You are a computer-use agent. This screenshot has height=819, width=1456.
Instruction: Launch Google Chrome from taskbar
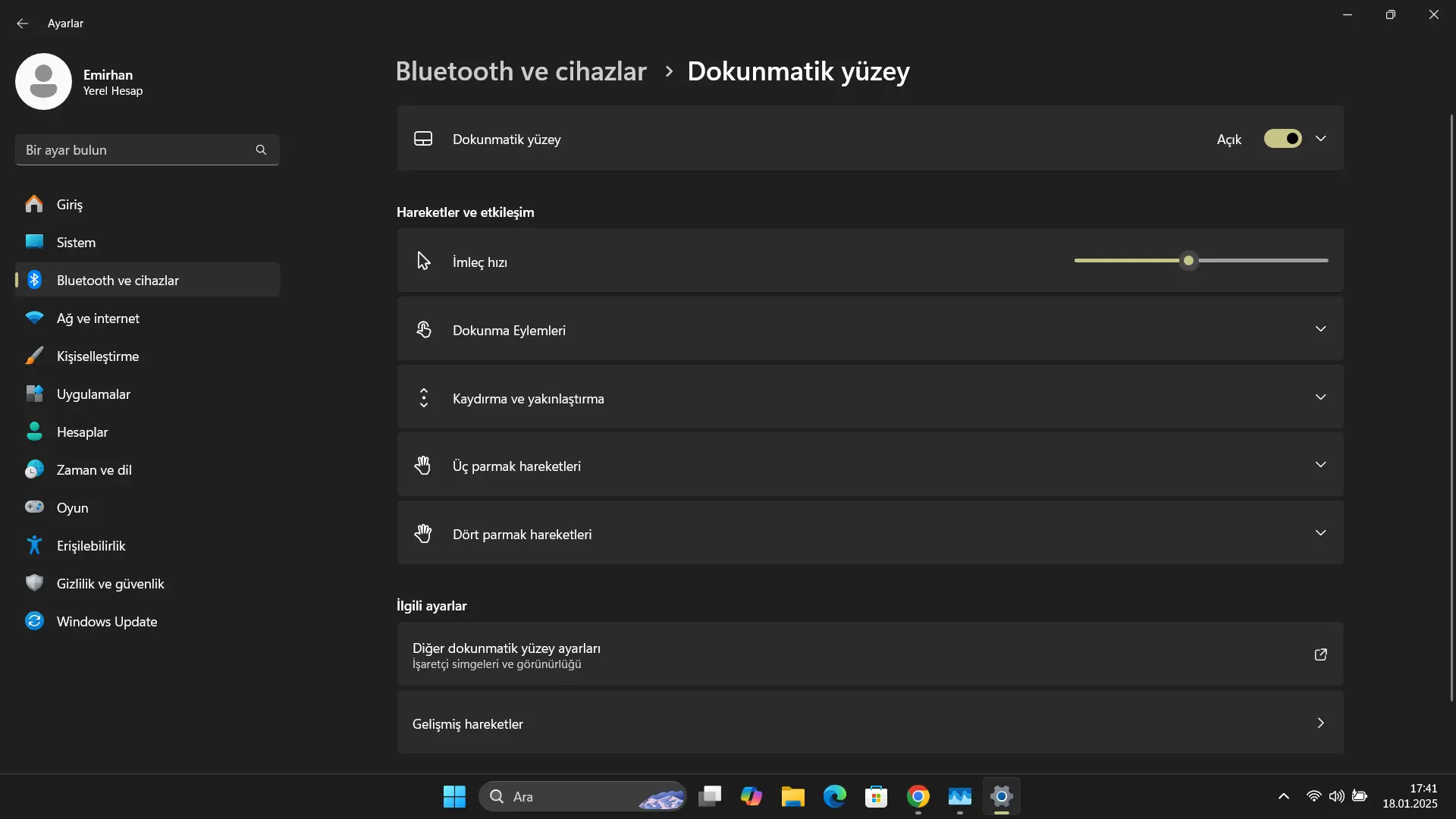[918, 796]
